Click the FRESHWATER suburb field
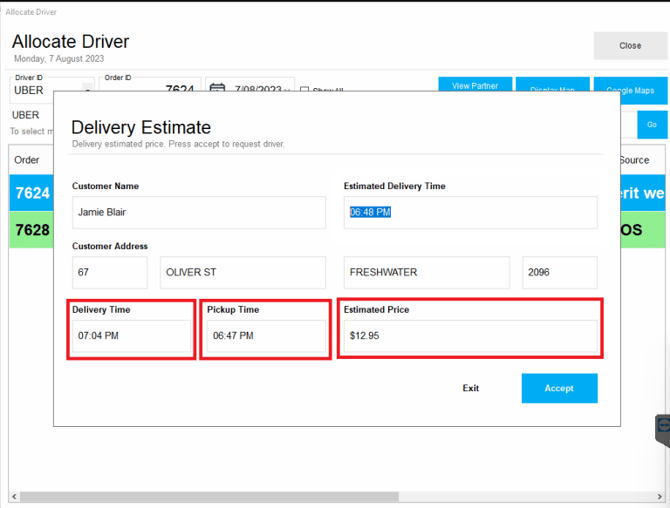 (428, 272)
